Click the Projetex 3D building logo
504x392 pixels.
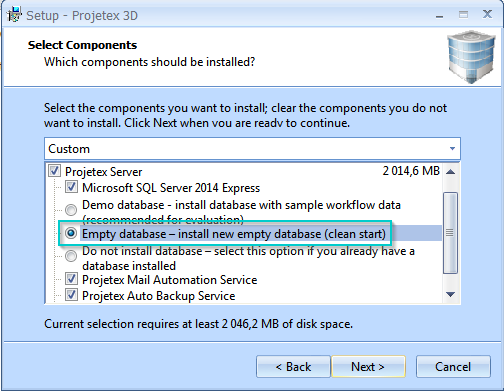471,57
